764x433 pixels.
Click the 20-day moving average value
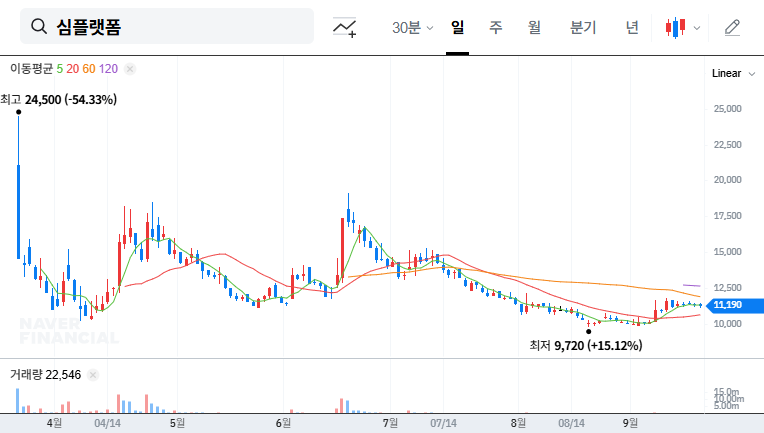pyautogui.click(x=73, y=69)
